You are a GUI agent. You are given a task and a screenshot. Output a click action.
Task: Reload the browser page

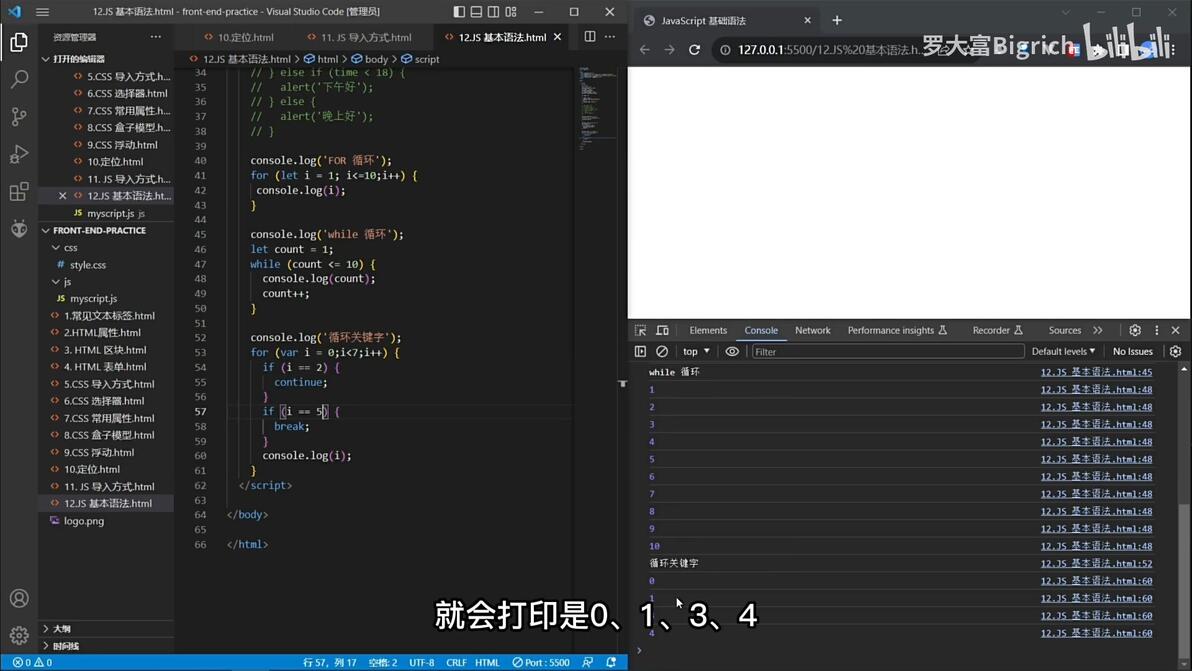coord(694,49)
